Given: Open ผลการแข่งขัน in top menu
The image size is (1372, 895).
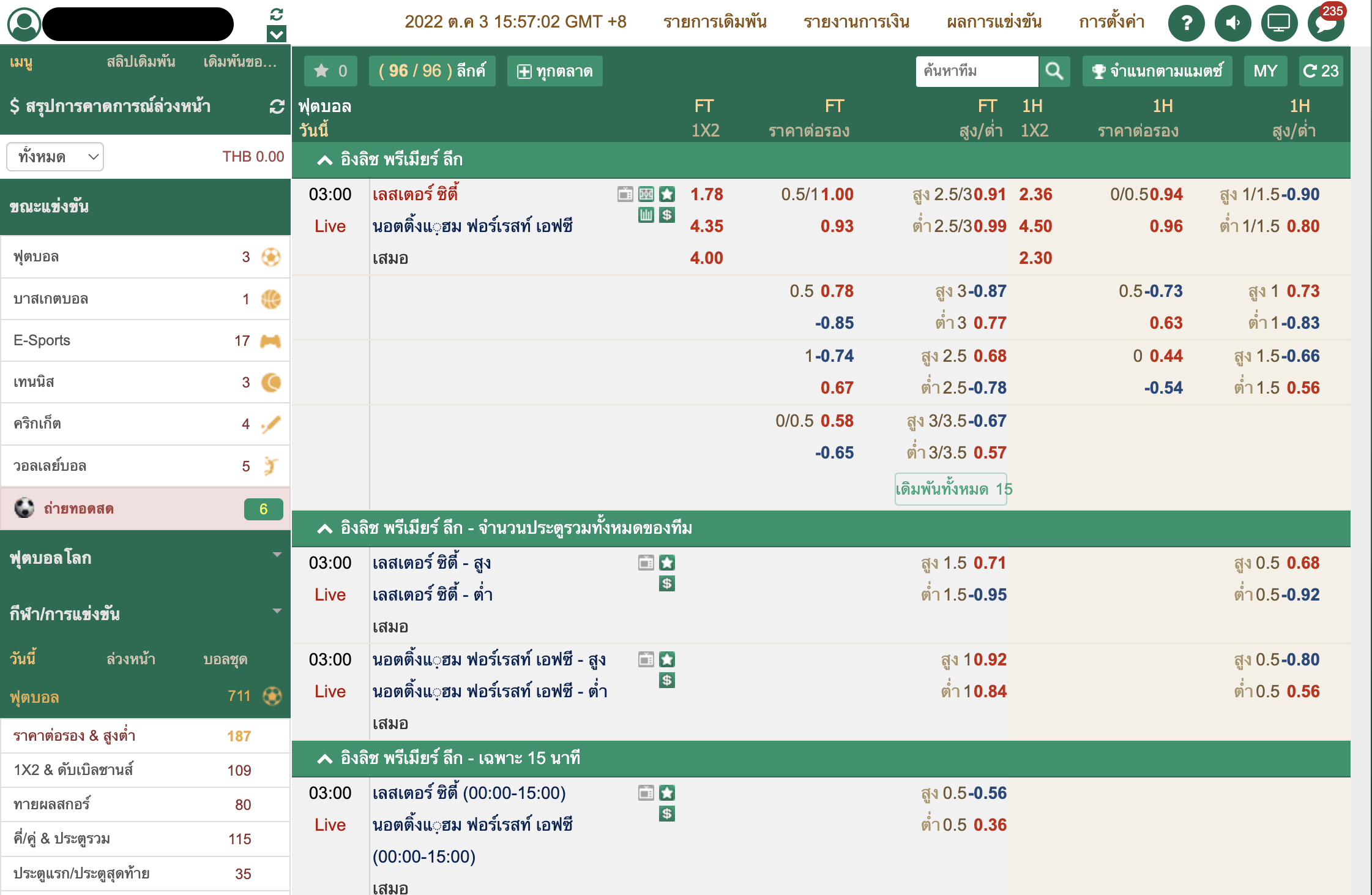Looking at the screenshot, I should tap(994, 22).
